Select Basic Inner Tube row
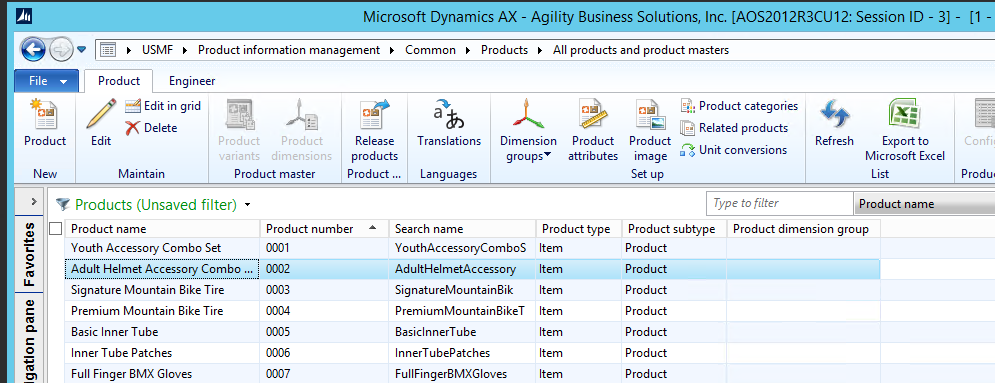995x383 pixels. coord(473,332)
